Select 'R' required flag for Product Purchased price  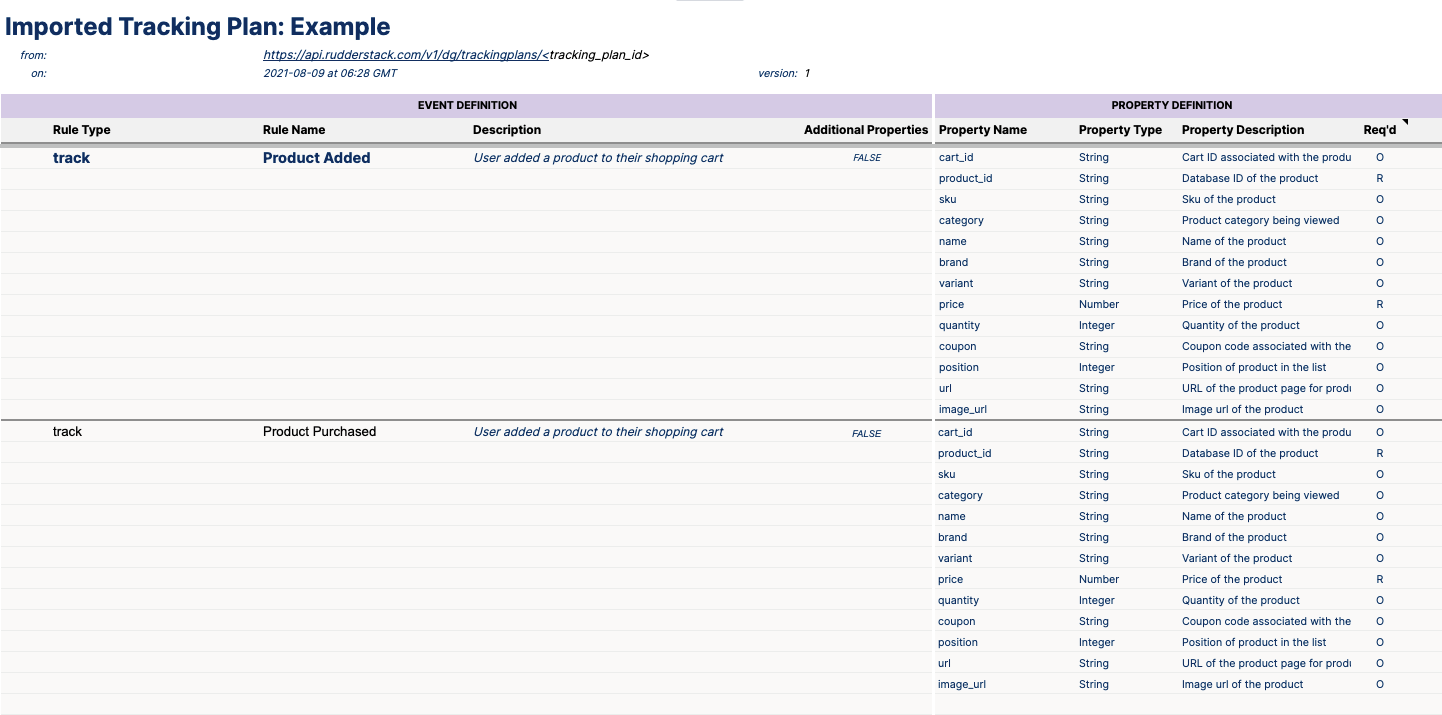pos(1380,579)
